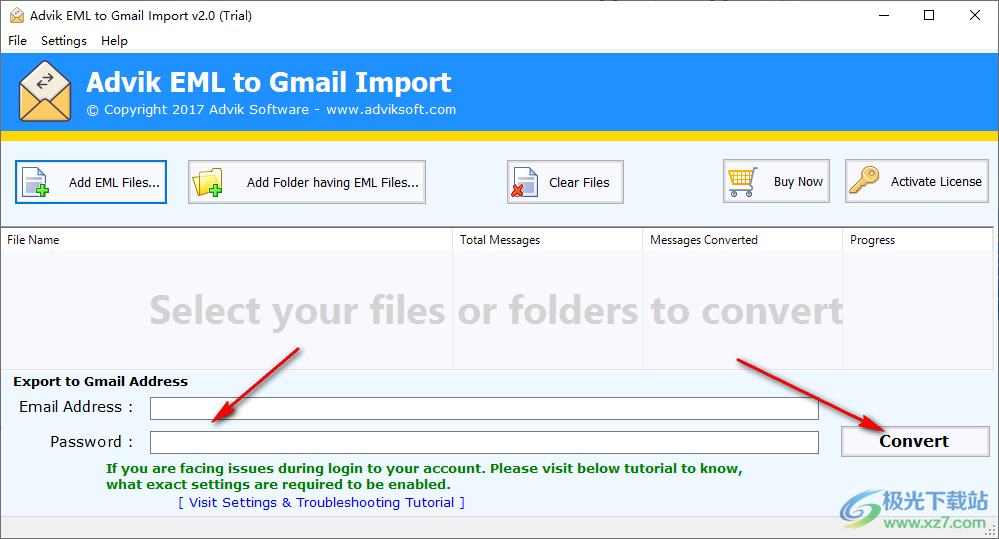Focus the Email Address input field
Screen dimensions: 999x539
pyautogui.click(x=484, y=408)
